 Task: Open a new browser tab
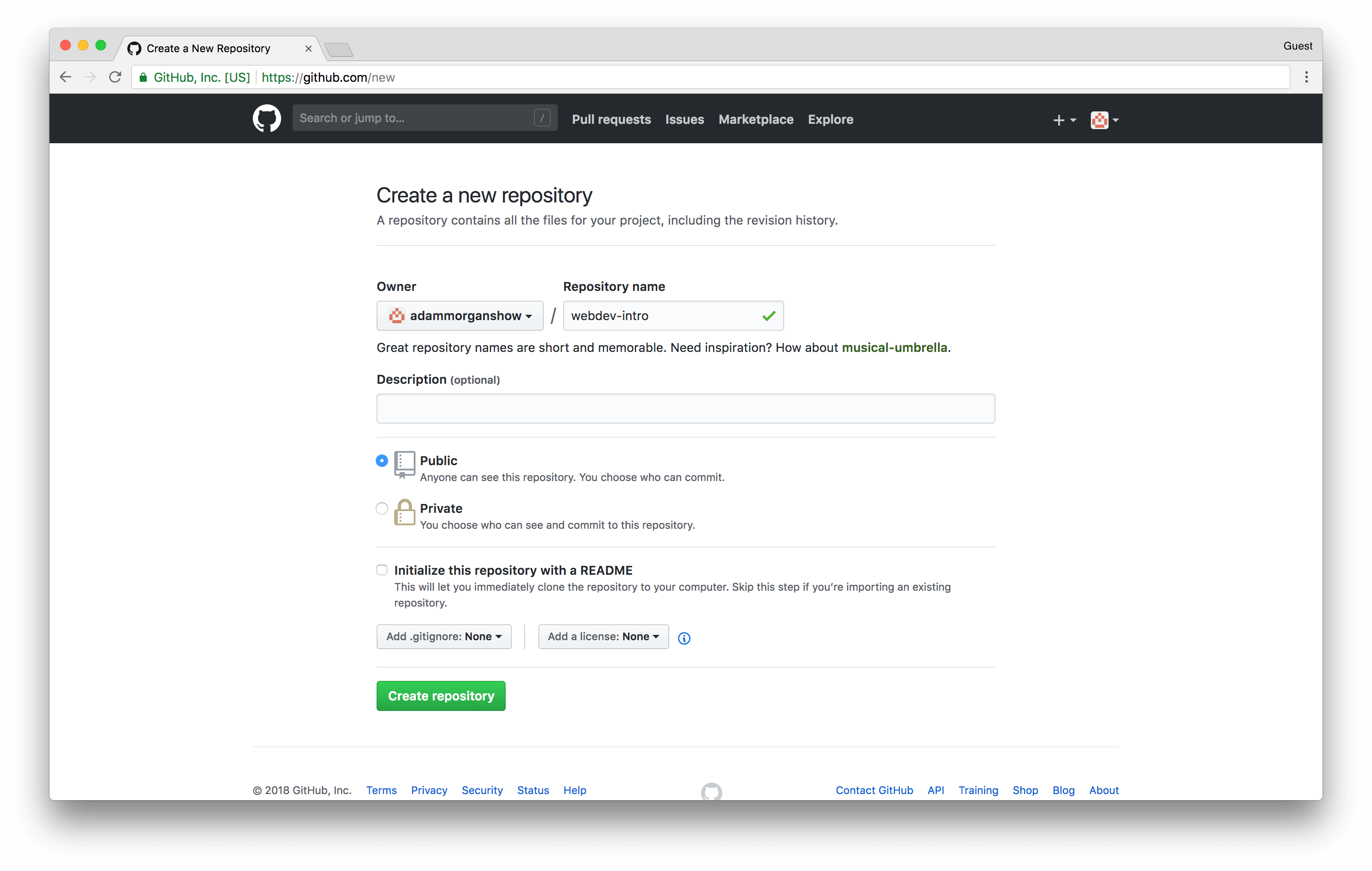339,50
